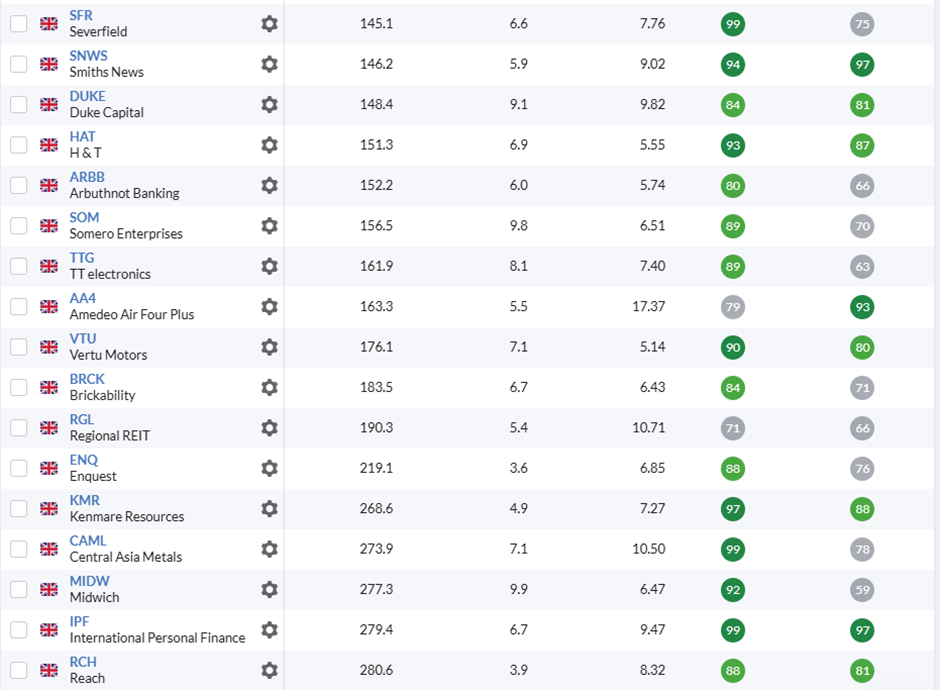Image resolution: width=940 pixels, height=690 pixels.
Task: Click the green 97 badge in Smiths News row
Action: click(862, 65)
